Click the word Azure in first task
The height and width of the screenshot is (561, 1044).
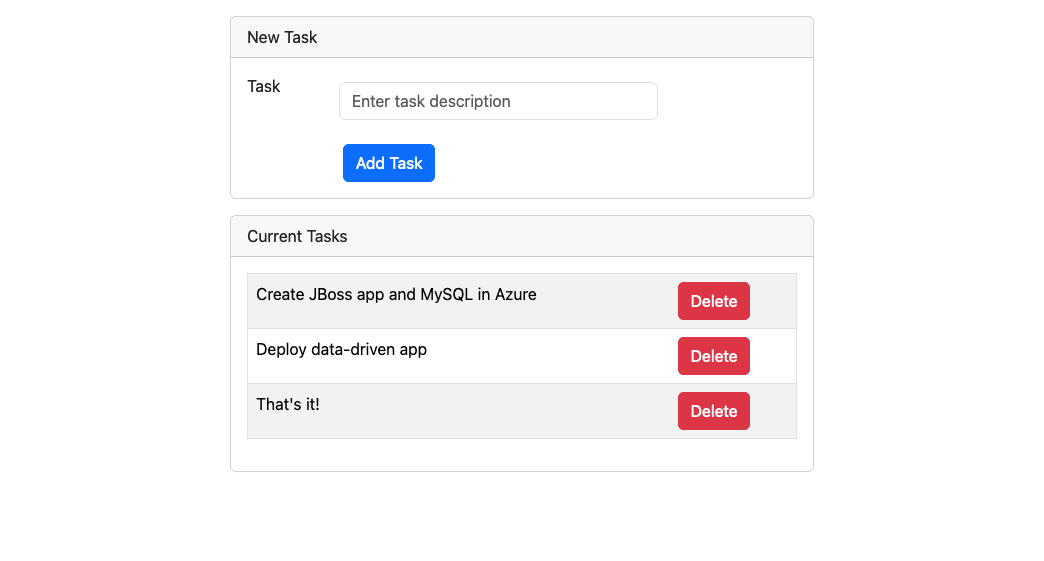[515, 294]
